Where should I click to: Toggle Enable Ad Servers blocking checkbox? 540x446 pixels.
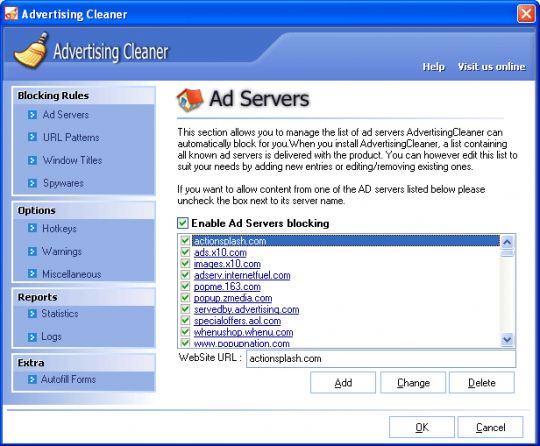point(183,223)
